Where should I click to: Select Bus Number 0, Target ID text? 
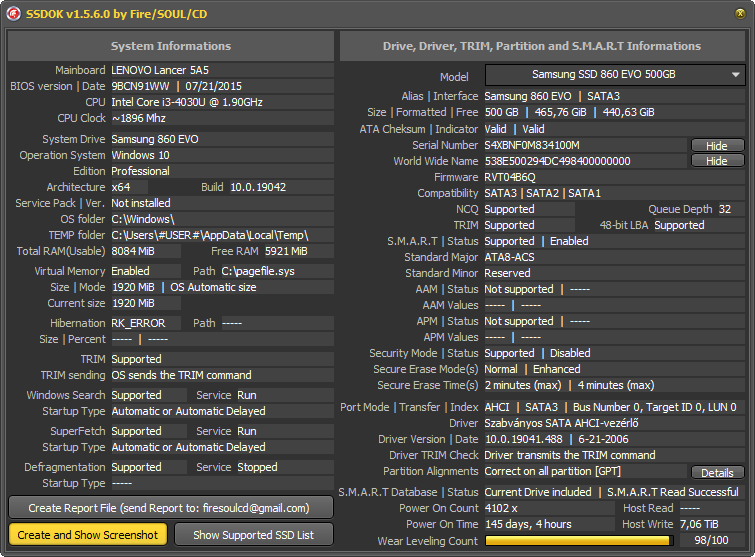tap(654, 407)
